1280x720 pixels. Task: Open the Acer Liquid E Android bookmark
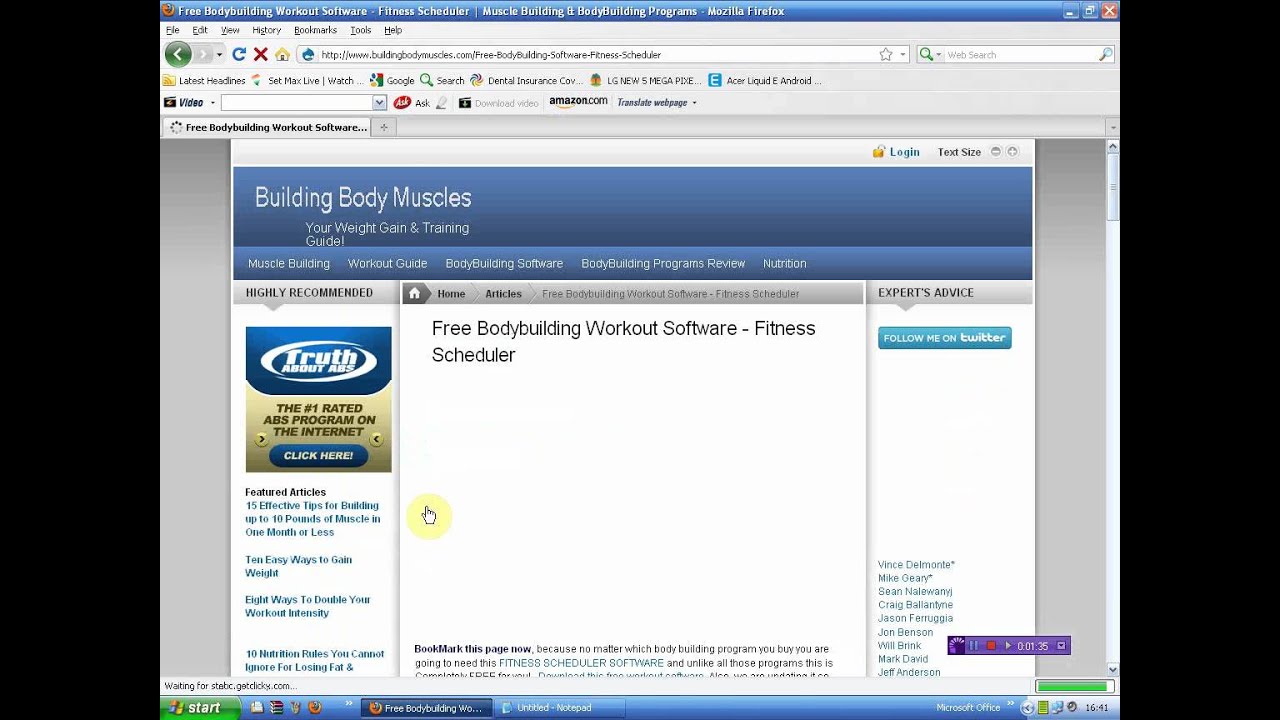(x=765, y=80)
